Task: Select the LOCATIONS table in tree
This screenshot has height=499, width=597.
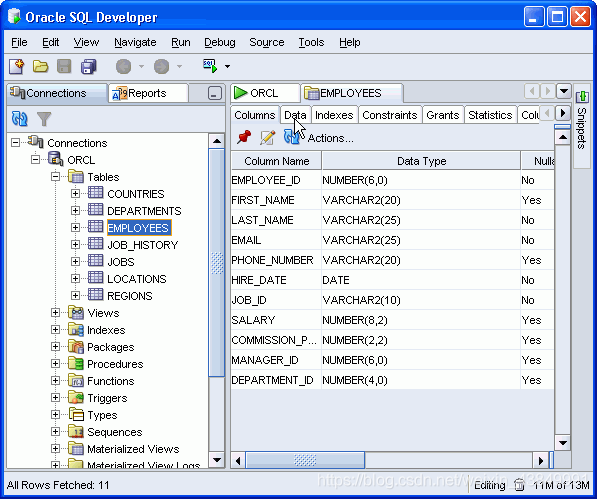Action: click(137, 279)
